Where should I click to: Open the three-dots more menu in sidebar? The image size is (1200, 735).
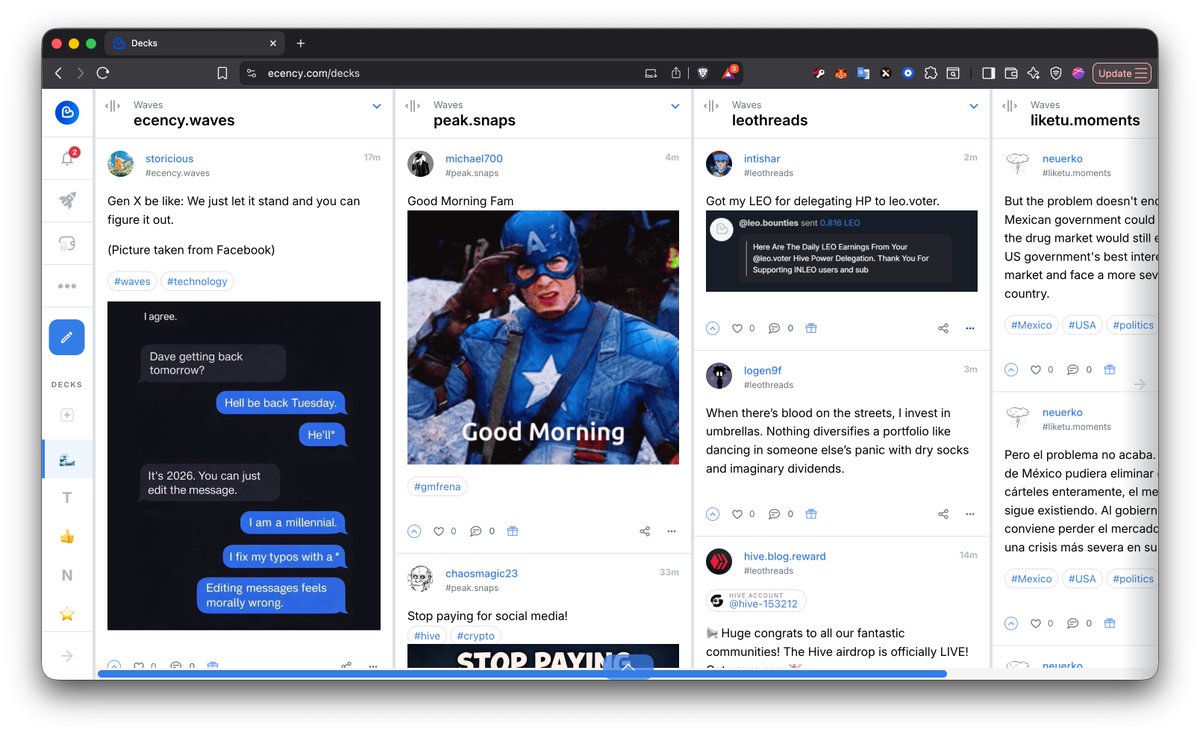67,286
